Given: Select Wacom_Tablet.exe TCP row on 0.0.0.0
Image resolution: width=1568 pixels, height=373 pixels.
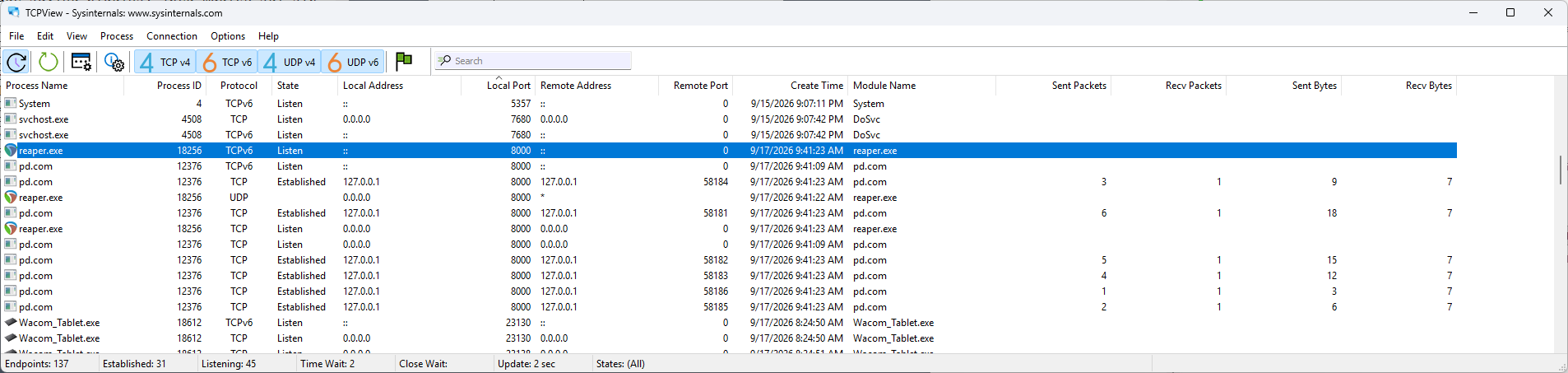Looking at the screenshot, I should click(729, 338).
